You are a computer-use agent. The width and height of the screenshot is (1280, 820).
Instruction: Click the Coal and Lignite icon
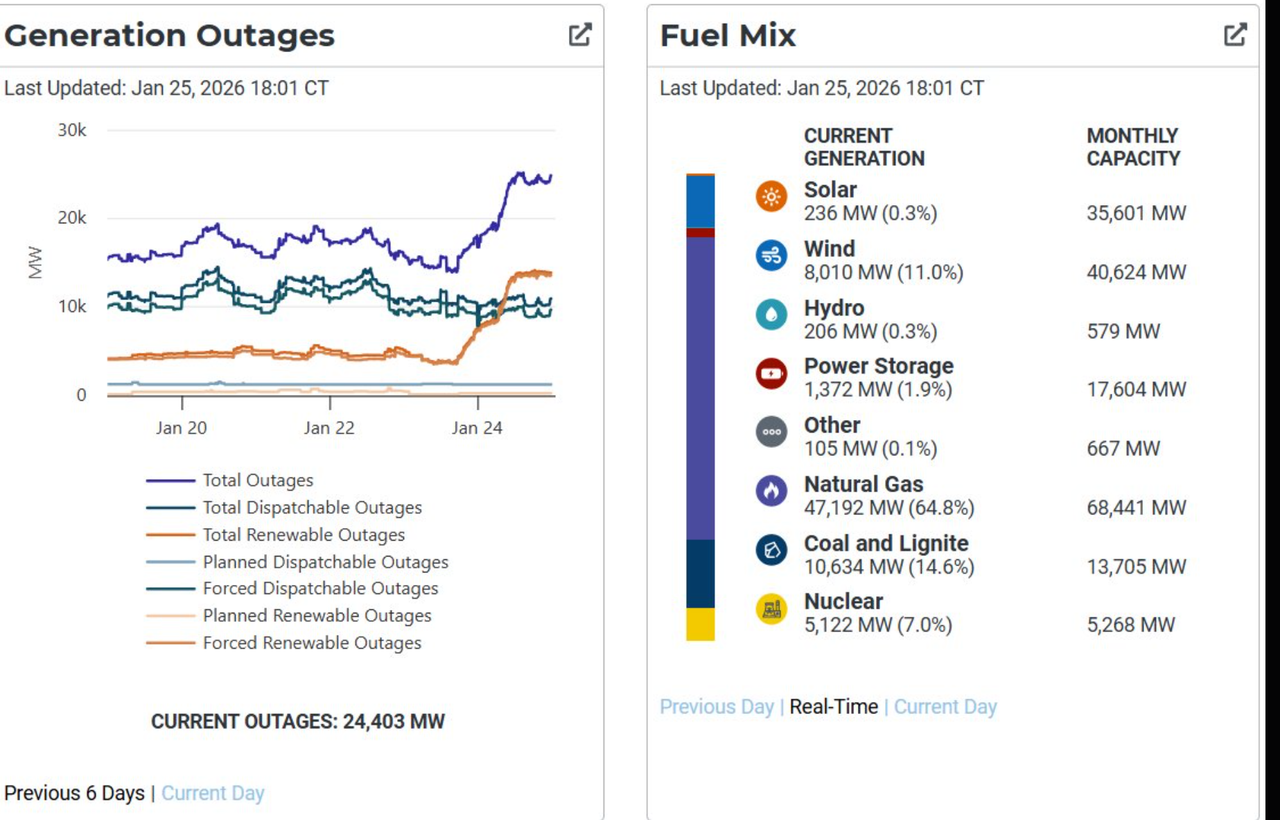click(771, 550)
